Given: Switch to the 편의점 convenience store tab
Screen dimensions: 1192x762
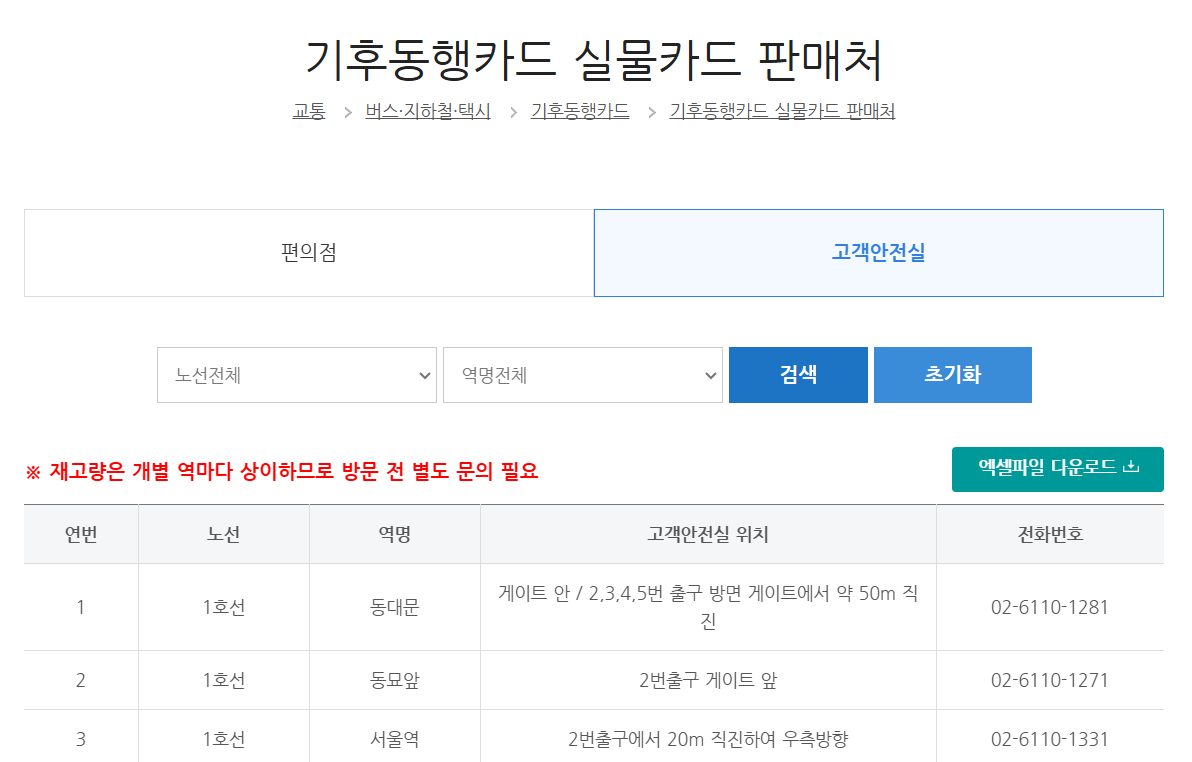Looking at the screenshot, I should point(308,253).
